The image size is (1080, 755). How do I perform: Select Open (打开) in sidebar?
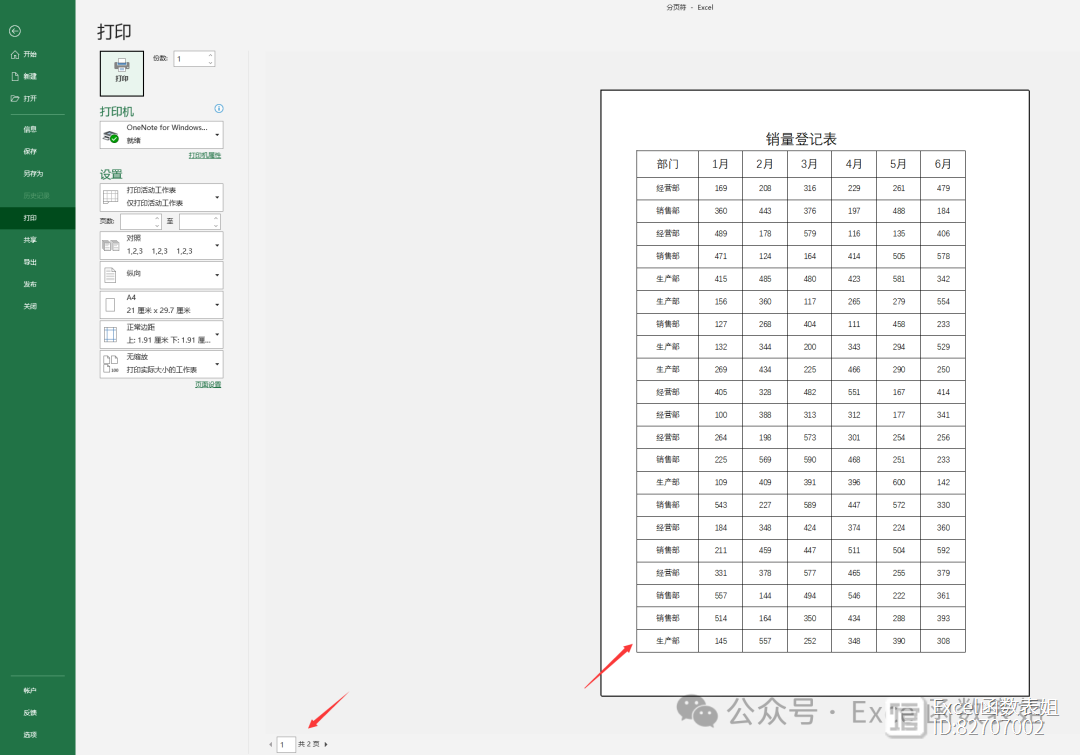(x=30, y=98)
